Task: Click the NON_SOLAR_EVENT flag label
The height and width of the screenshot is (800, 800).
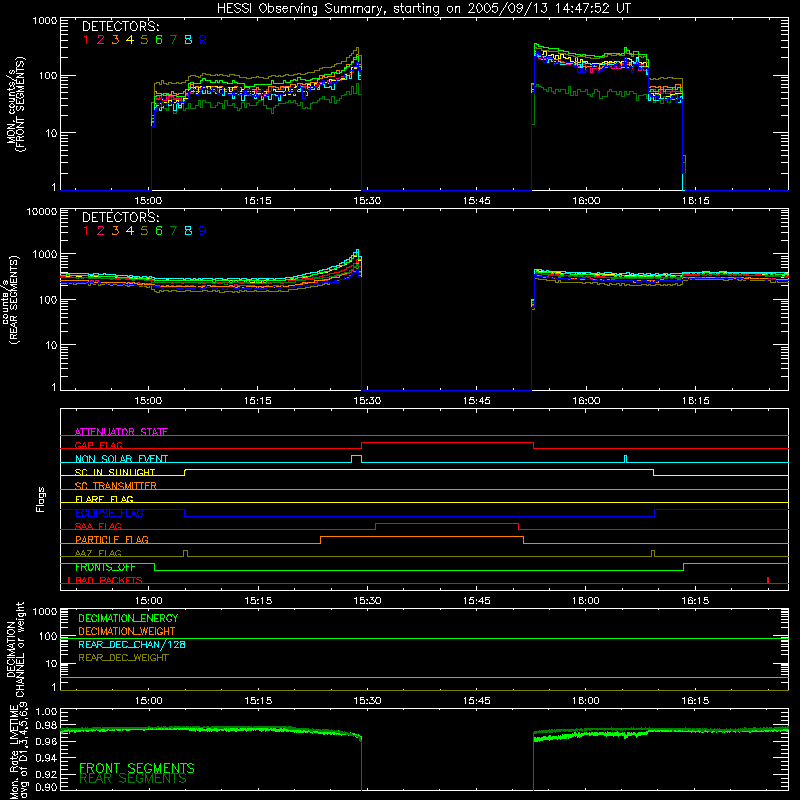Action: click(121, 459)
